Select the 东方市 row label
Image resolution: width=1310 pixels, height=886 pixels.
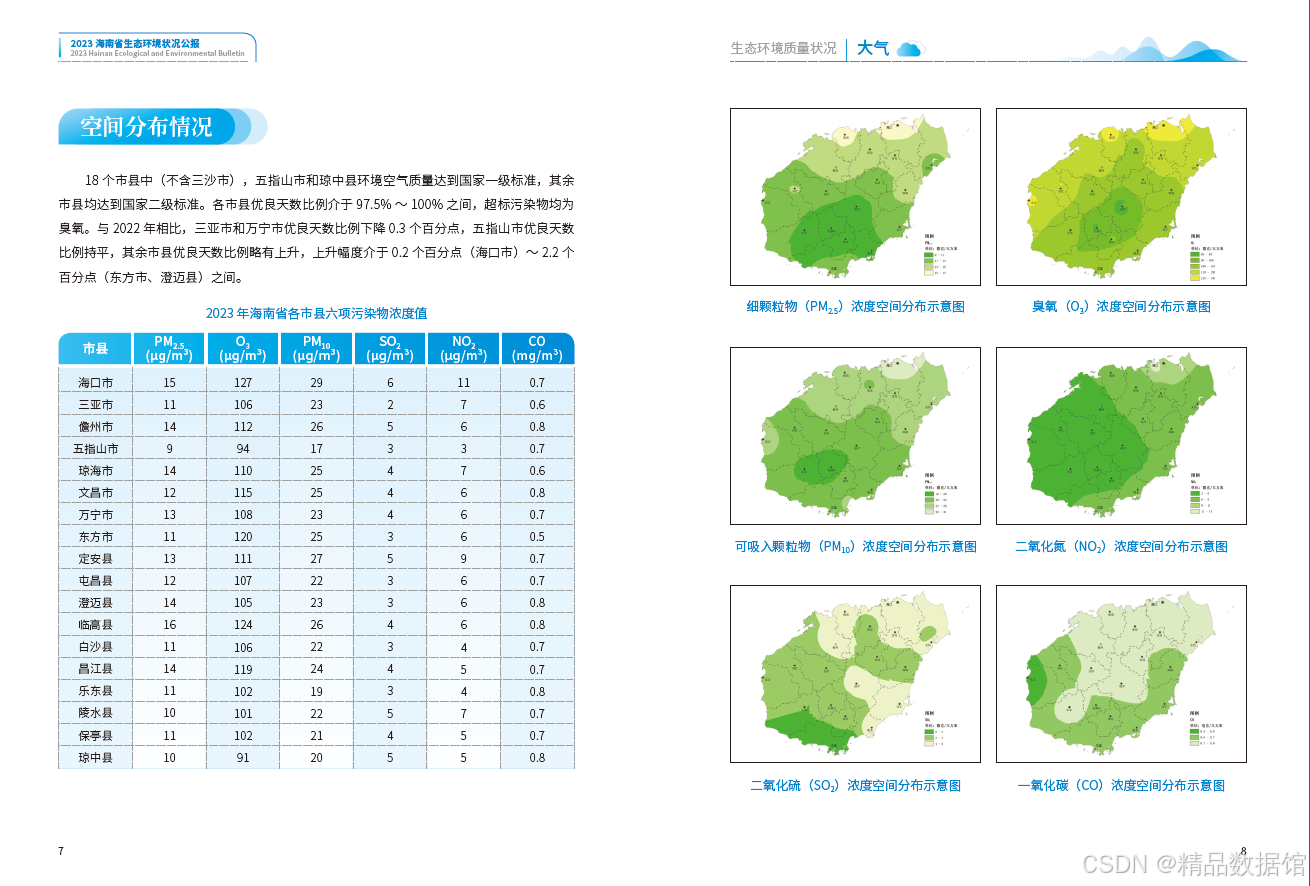(x=96, y=537)
